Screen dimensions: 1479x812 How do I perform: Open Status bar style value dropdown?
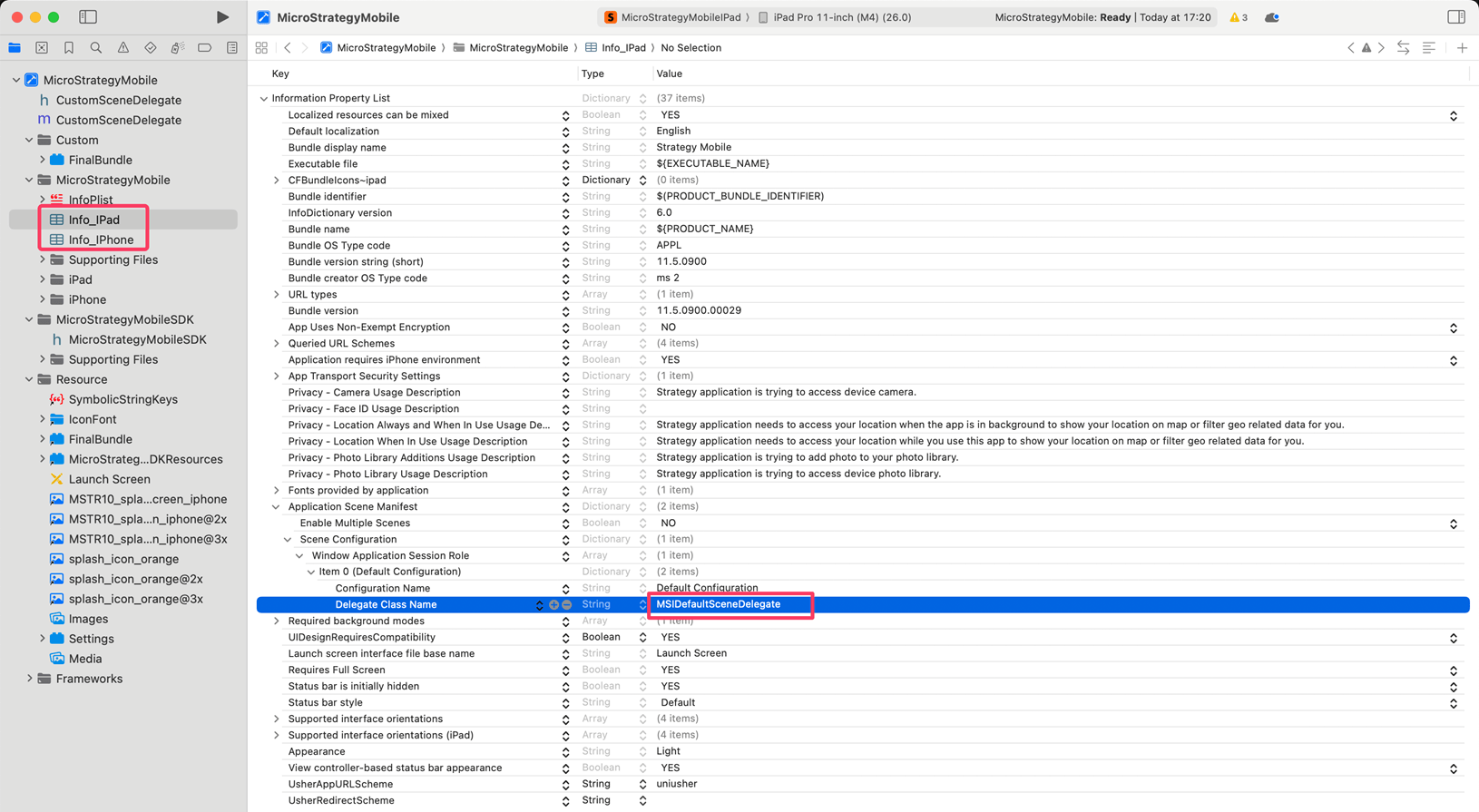1453,703
